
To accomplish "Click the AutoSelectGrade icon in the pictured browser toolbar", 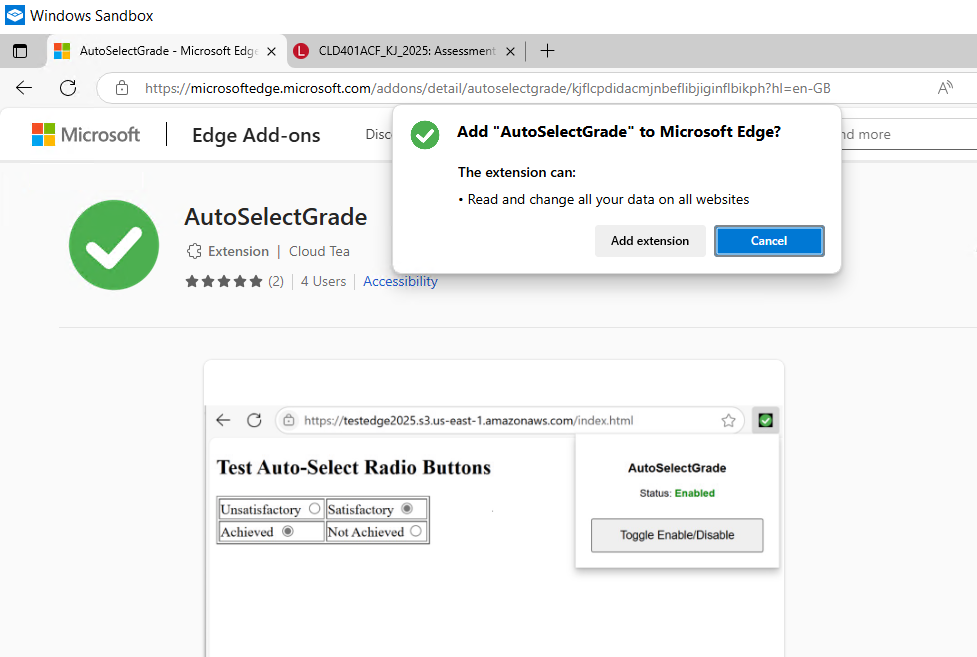I will (x=765, y=420).
